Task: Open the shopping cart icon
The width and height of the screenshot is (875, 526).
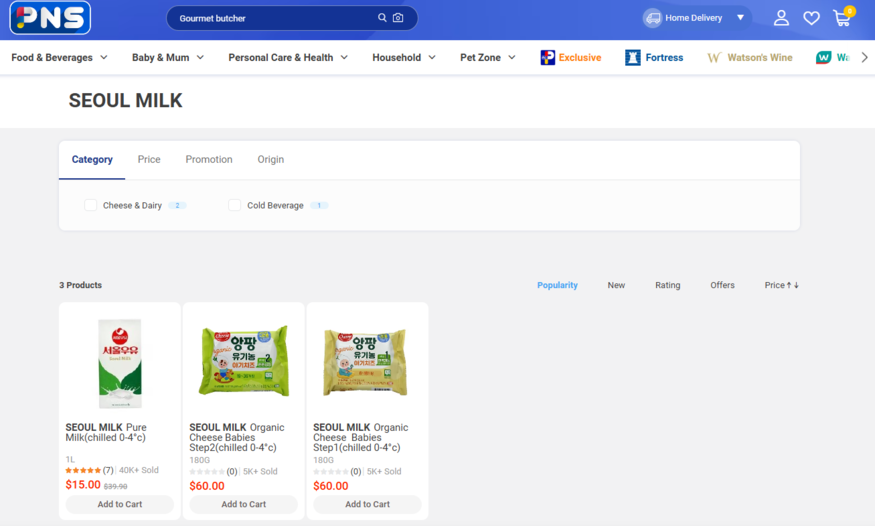Action: 842,18
